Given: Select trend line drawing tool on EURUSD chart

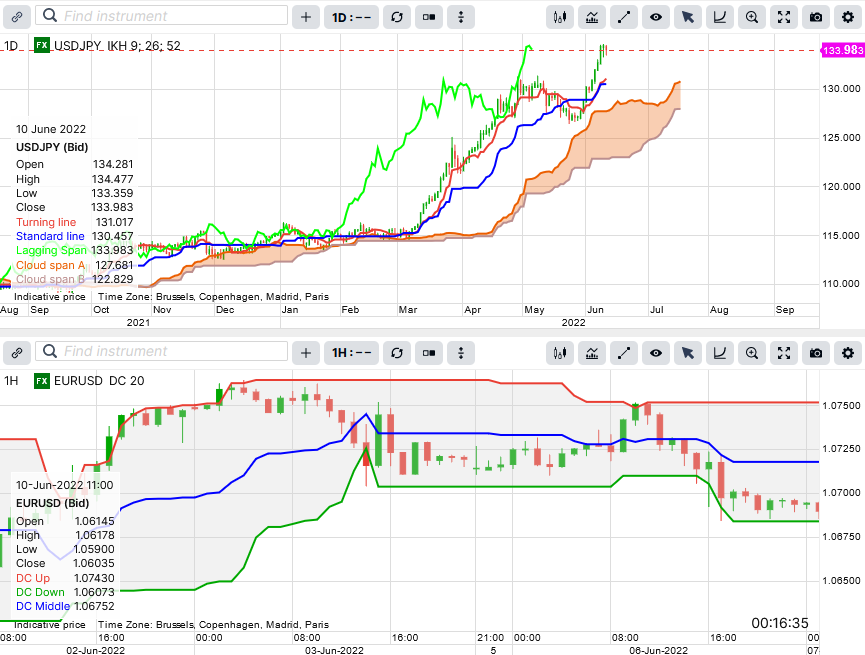Looking at the screenshot, I should point(624,353).
